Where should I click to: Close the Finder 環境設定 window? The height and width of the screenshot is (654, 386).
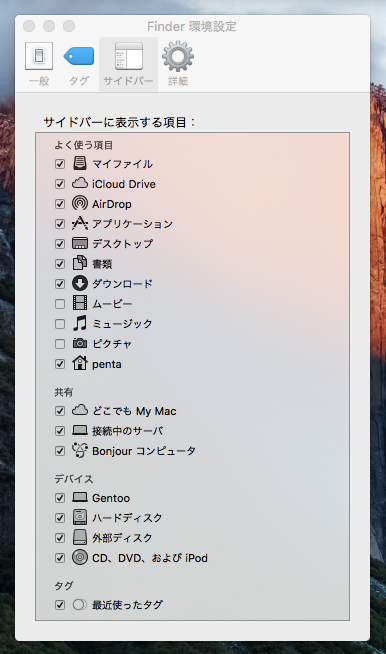point(29,26)
